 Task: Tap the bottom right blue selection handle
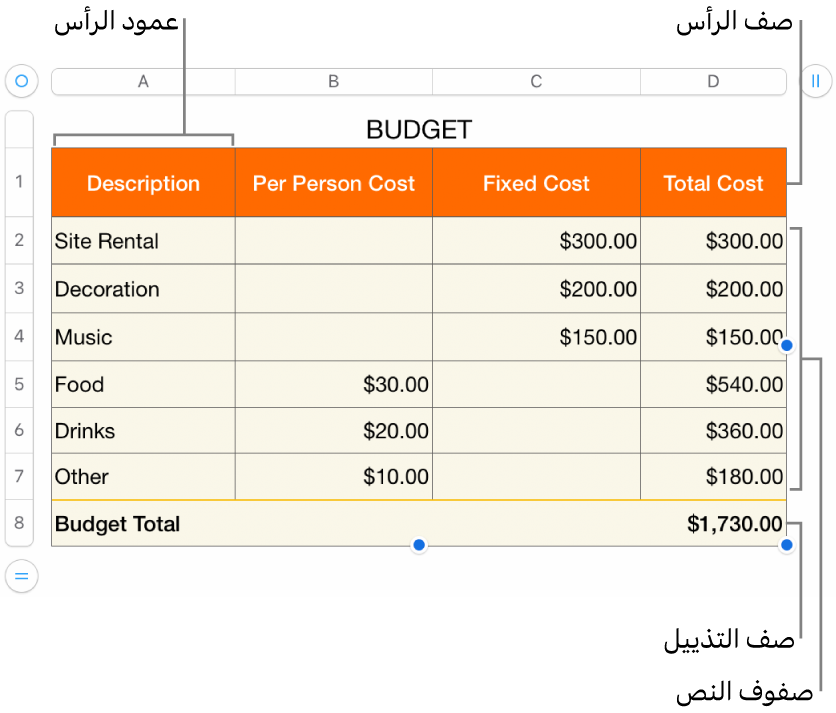point(787,545)
